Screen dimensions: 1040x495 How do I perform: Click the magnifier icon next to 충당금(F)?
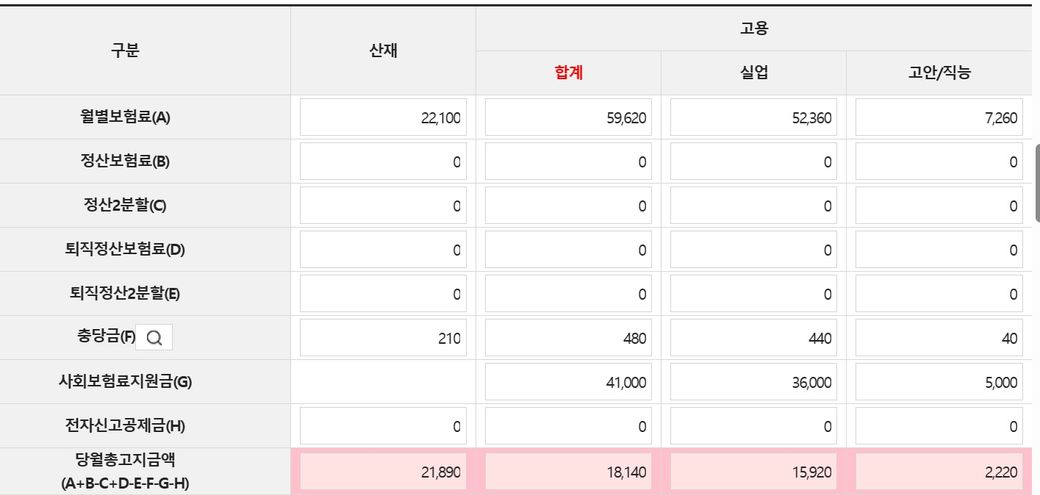click(x=154, y=338)
